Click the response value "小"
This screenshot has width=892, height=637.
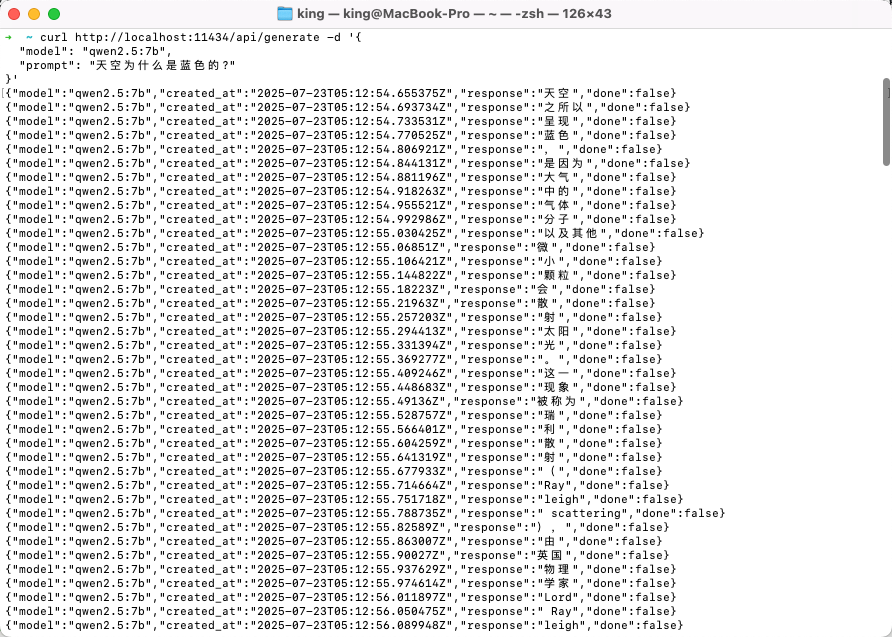coord(548,262)
